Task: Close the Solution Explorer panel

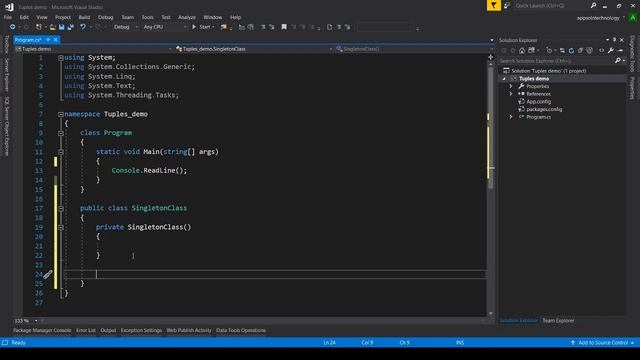Action: pyautogui.click(x=622, y=40)
